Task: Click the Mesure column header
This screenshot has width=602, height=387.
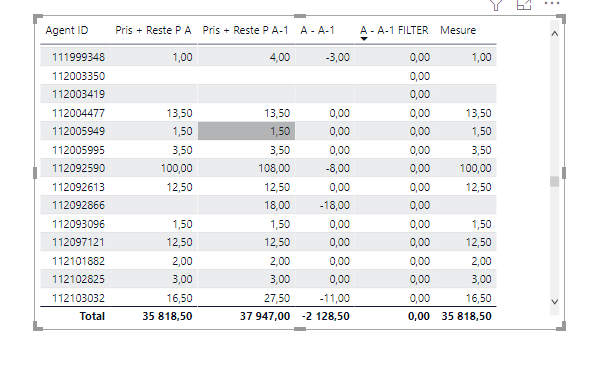Action: click(458, 30)
